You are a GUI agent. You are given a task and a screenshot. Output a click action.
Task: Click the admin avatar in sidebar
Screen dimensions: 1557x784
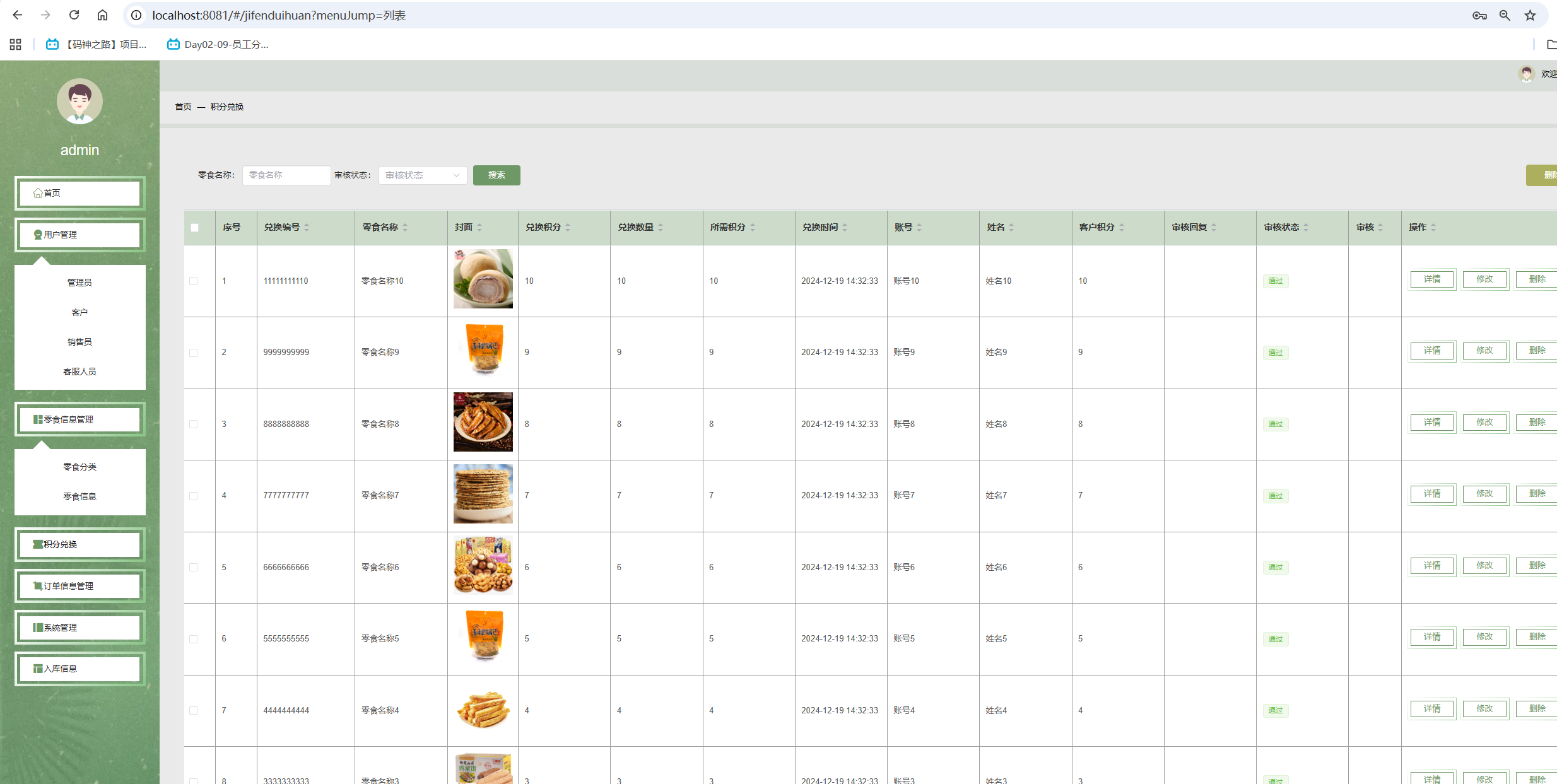pyautogui.click(x=79, y=101)
